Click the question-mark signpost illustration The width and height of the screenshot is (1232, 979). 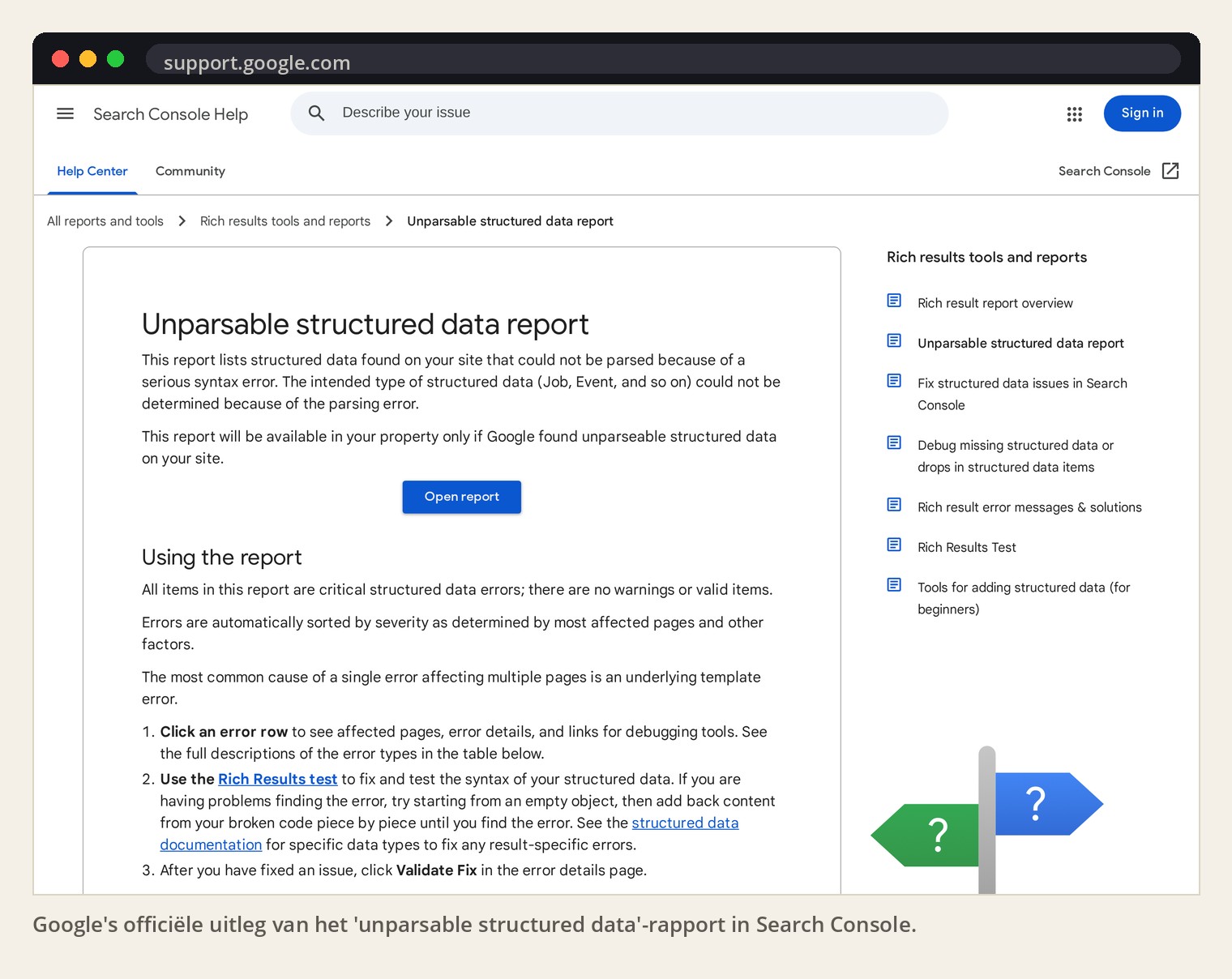click(986, 820)
